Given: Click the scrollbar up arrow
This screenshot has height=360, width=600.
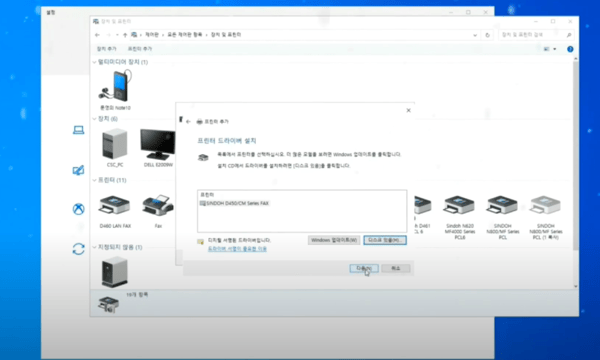Looking at the screenshot, I should coord(576,59).
